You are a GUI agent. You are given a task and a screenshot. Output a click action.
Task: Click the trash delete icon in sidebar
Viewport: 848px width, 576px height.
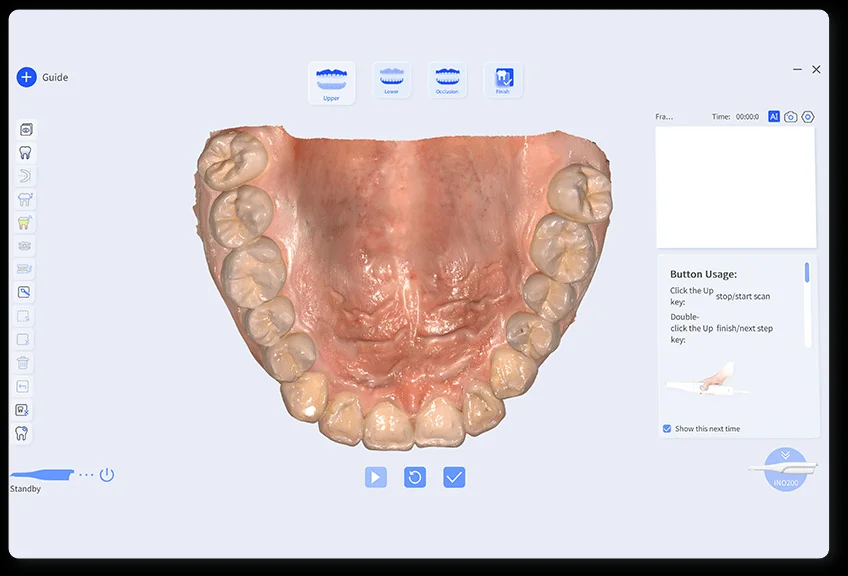pyautogui.click(x=24, y=363)
